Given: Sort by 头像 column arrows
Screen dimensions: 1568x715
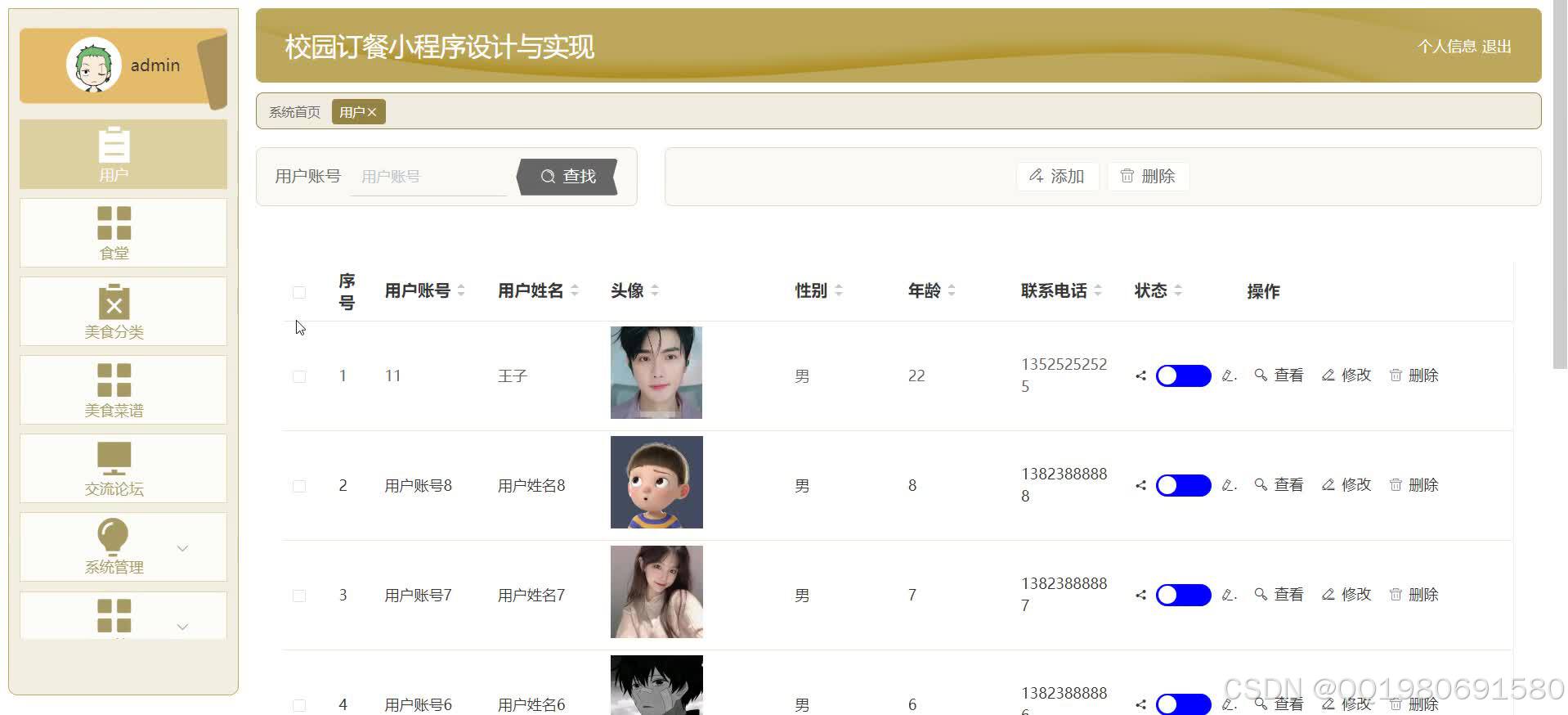Looking at the screenshot, I should [655, 290].
